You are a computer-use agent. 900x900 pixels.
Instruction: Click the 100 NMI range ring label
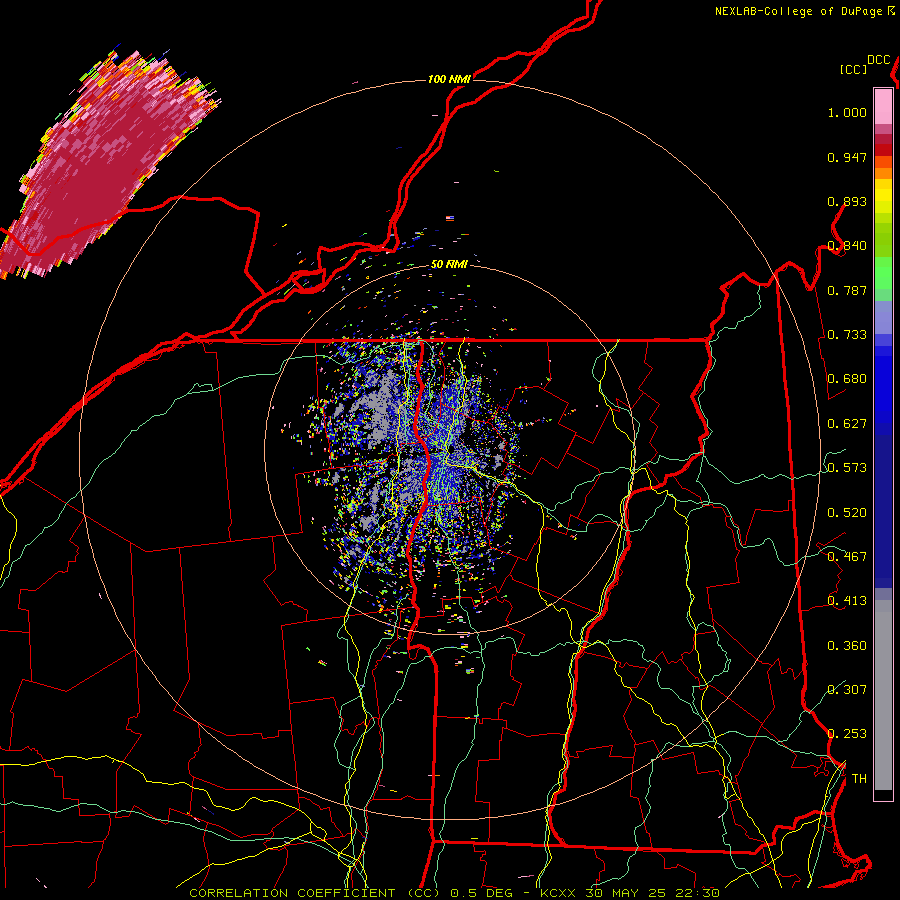click(x=449, y=79)
